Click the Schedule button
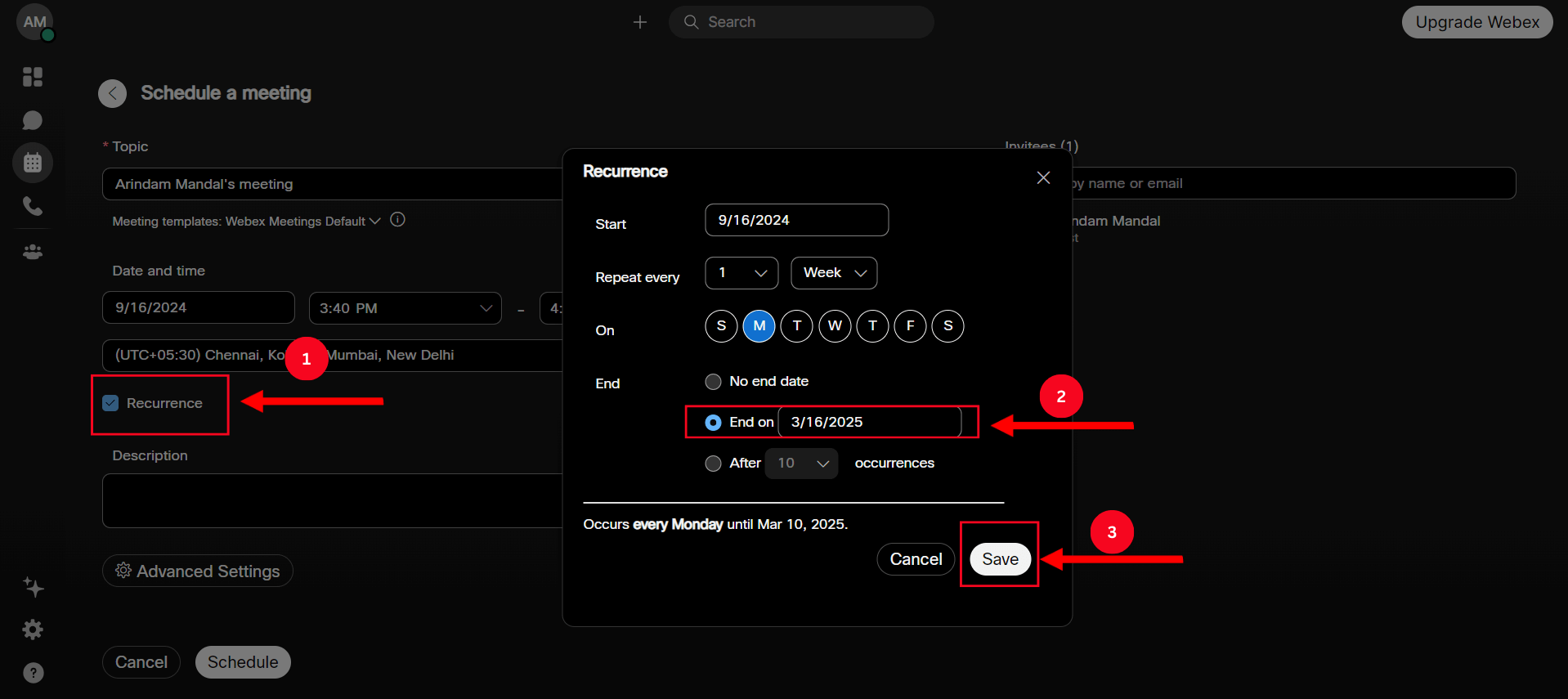This screenshot has height=699, width=1568. [243, 662]
